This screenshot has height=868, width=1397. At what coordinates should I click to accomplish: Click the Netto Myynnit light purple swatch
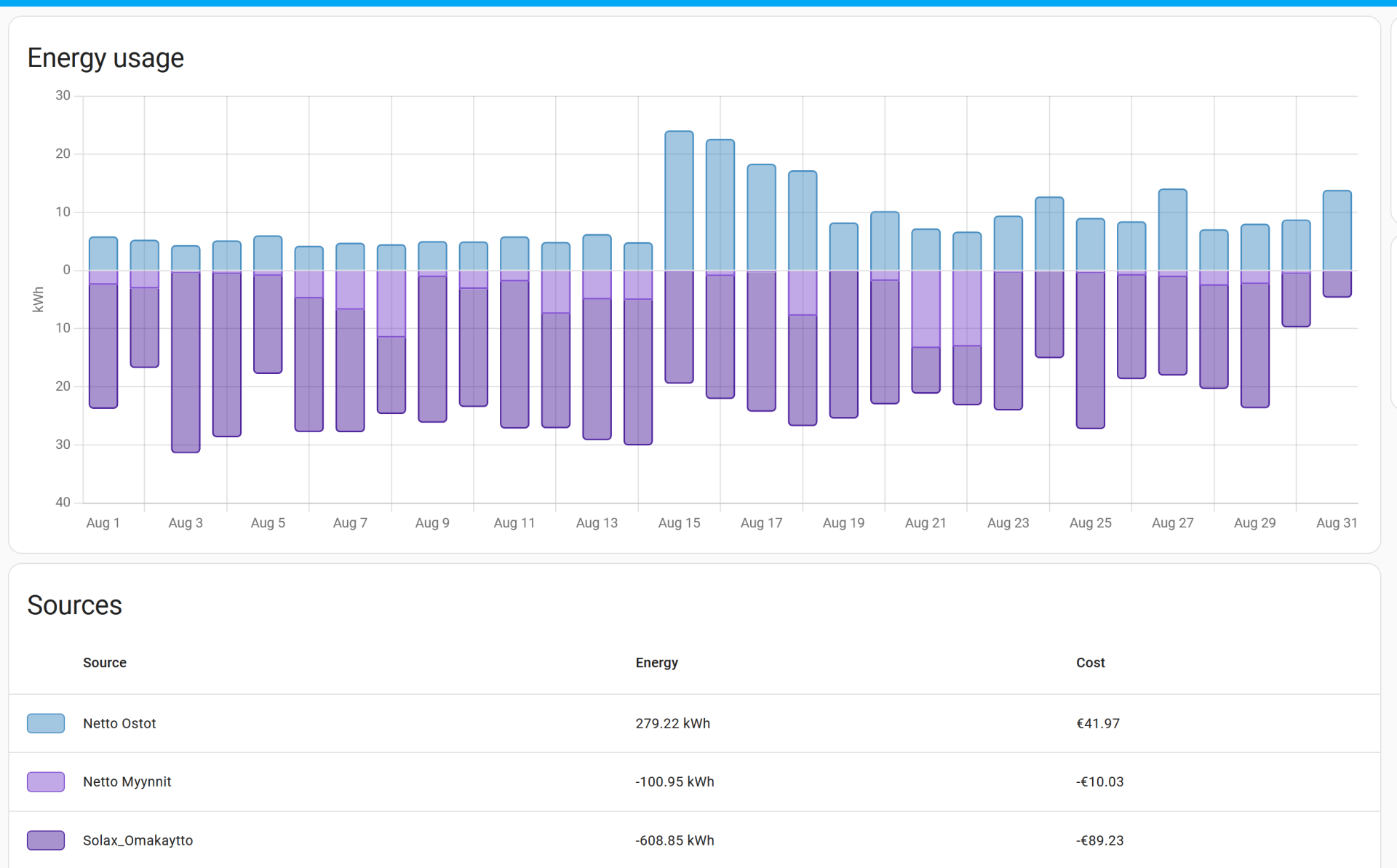pos(46,781)
